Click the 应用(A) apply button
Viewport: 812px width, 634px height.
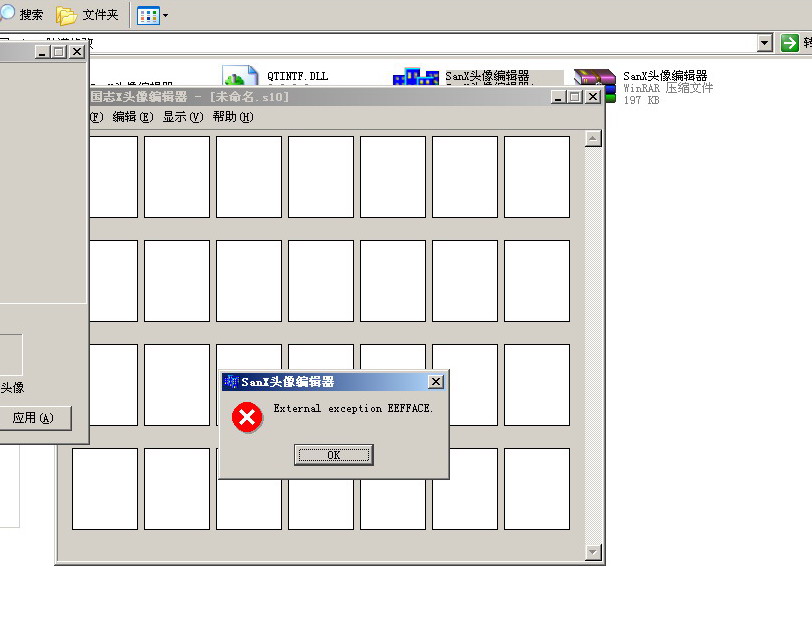(34, 418)
